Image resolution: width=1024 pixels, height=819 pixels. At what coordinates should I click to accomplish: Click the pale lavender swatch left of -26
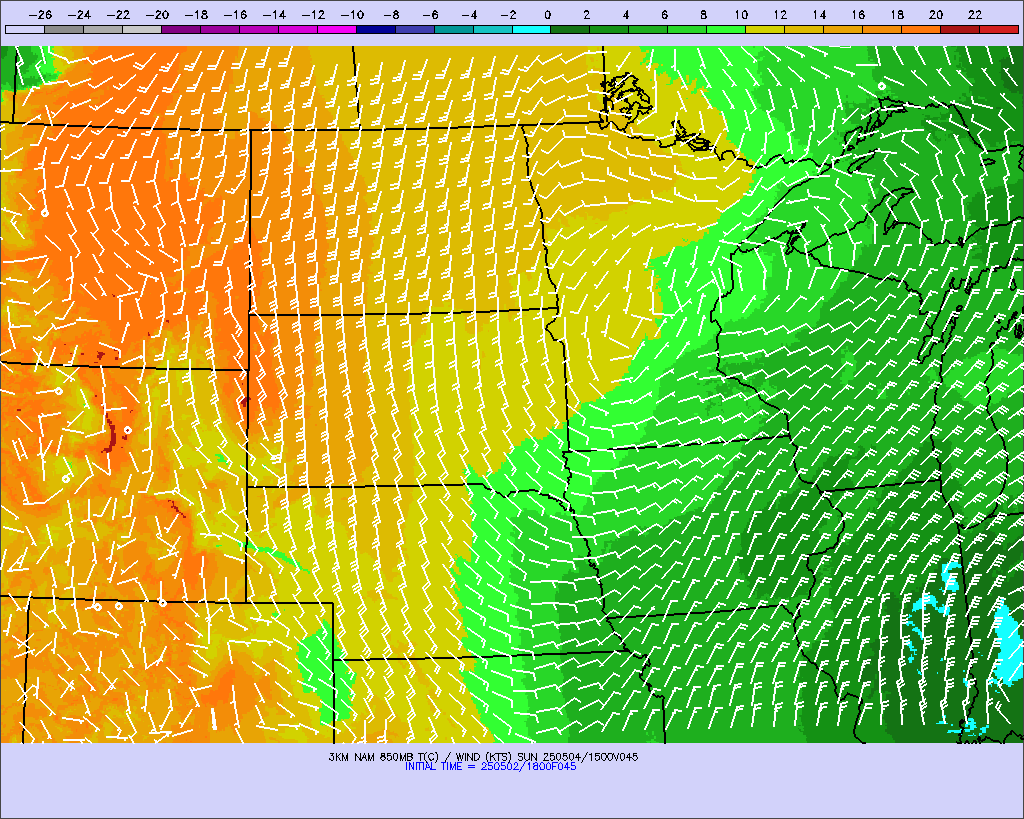[25, 29]
